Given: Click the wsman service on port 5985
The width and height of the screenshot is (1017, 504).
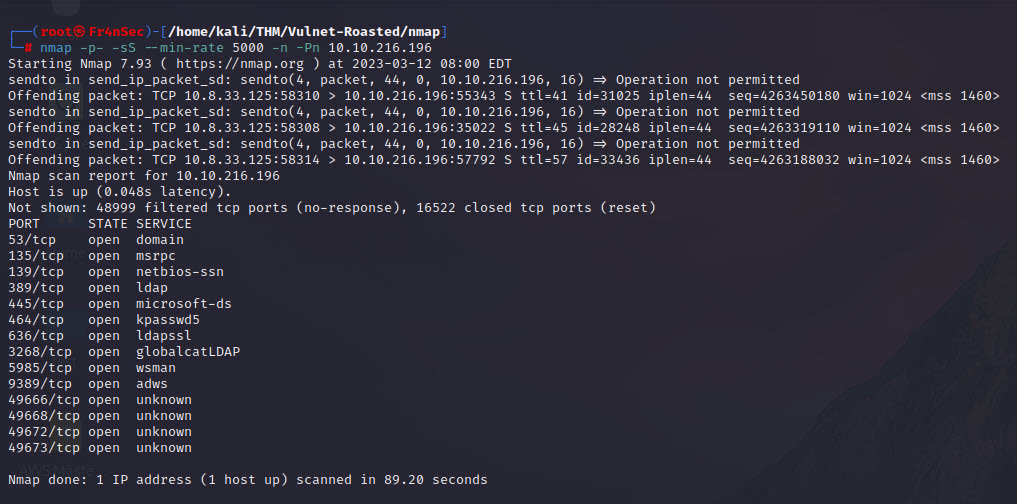Looking at the screenshot, I should [x=156, y=368].
